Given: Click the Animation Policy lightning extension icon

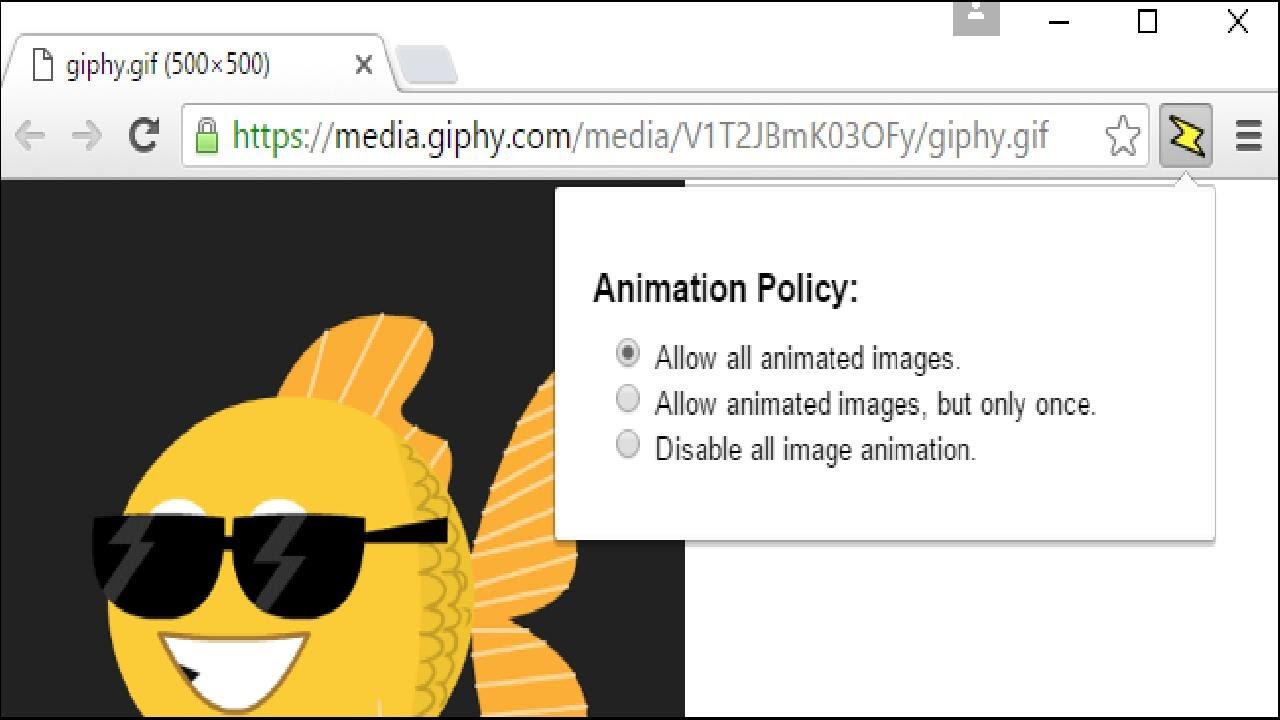Looking at the screenshot, I should tap(1186, 135).
